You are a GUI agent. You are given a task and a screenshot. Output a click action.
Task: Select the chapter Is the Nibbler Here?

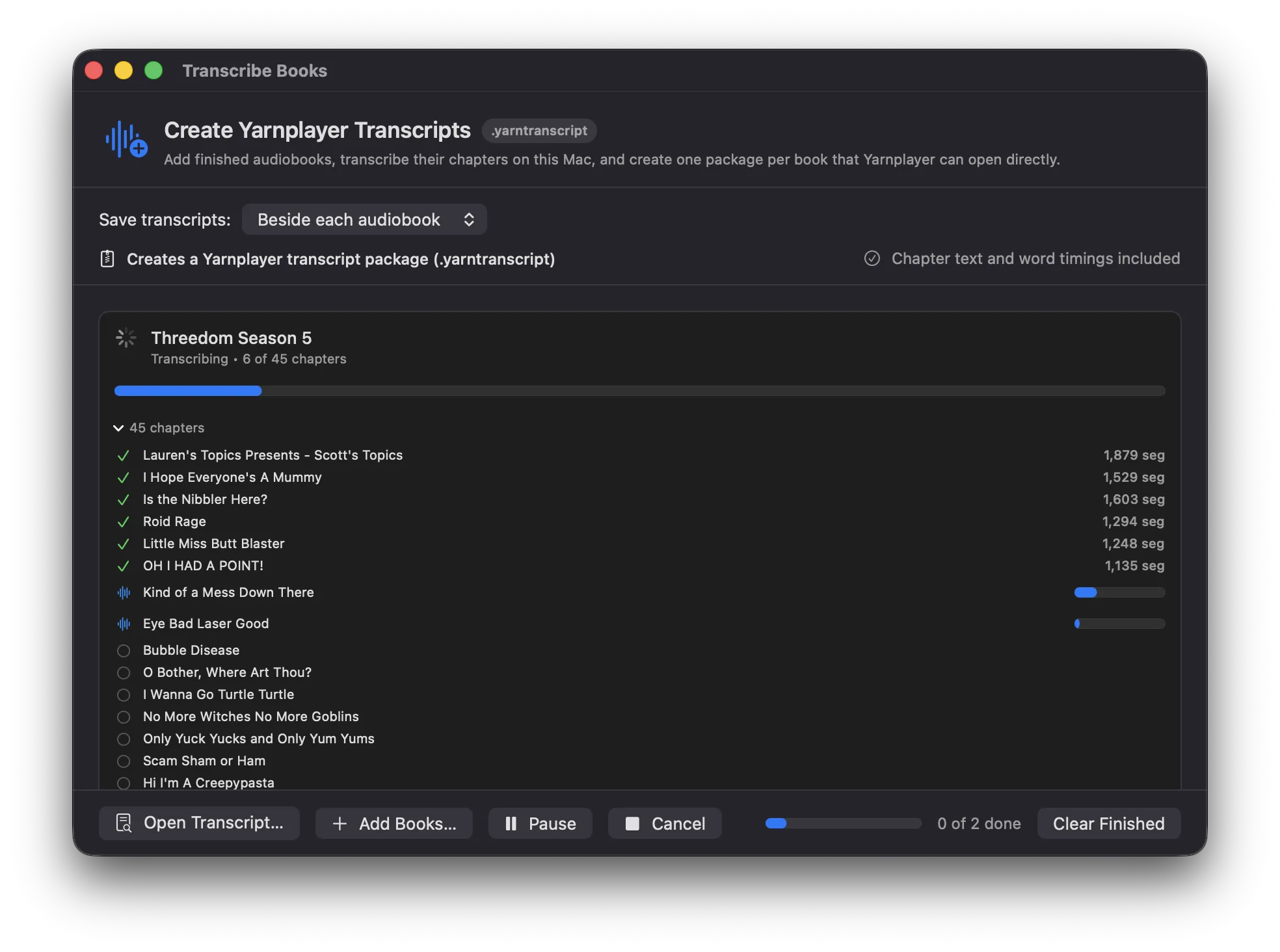[205, 499]
